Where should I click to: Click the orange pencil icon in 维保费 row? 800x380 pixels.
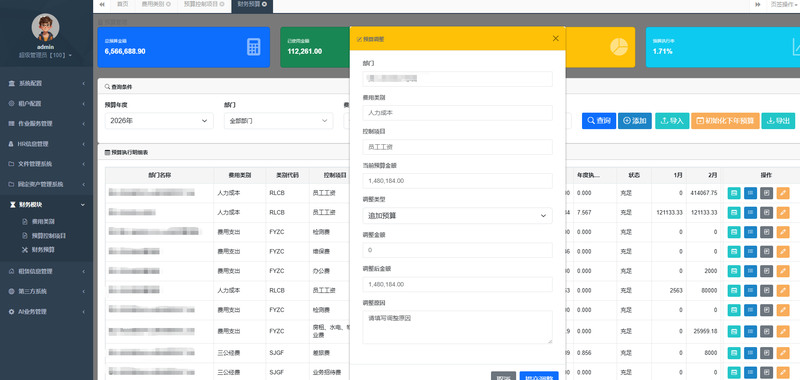783,251
